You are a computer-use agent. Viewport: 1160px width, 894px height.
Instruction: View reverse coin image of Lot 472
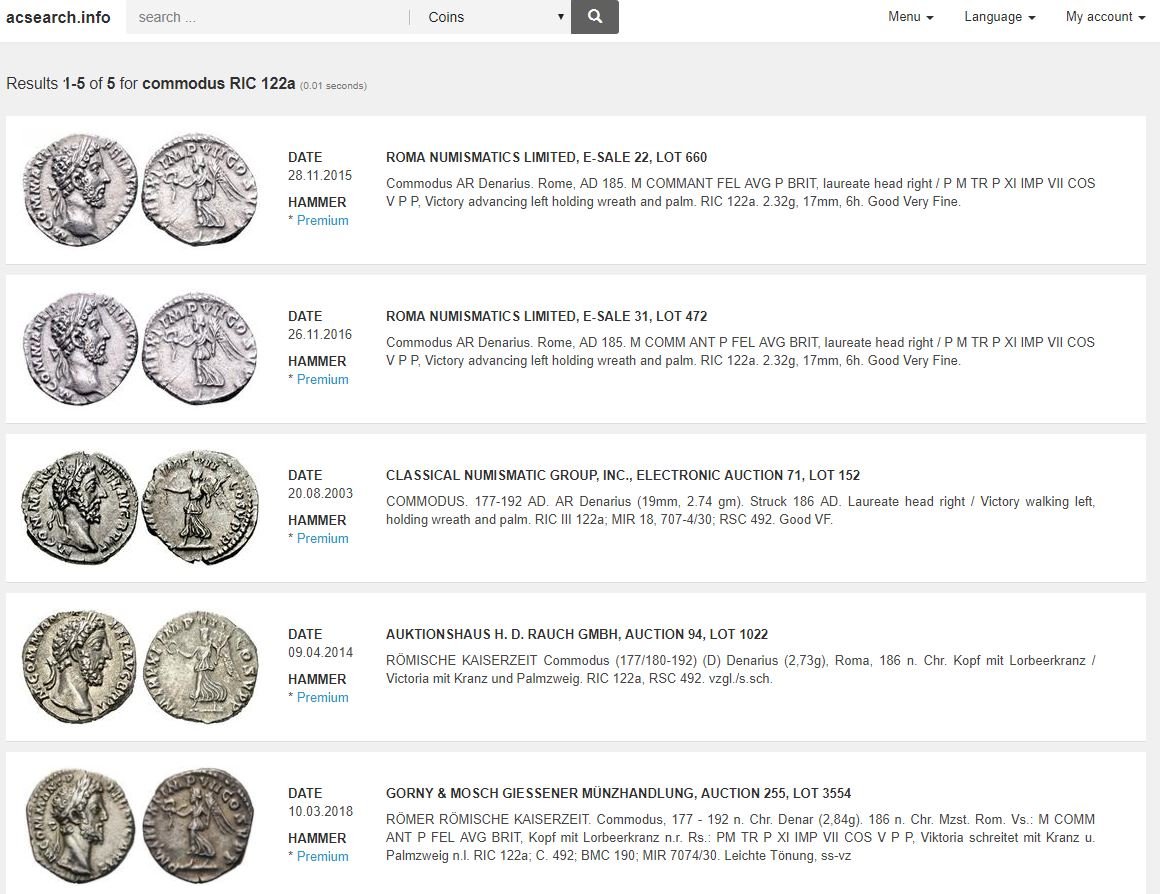tap(200, 349)
